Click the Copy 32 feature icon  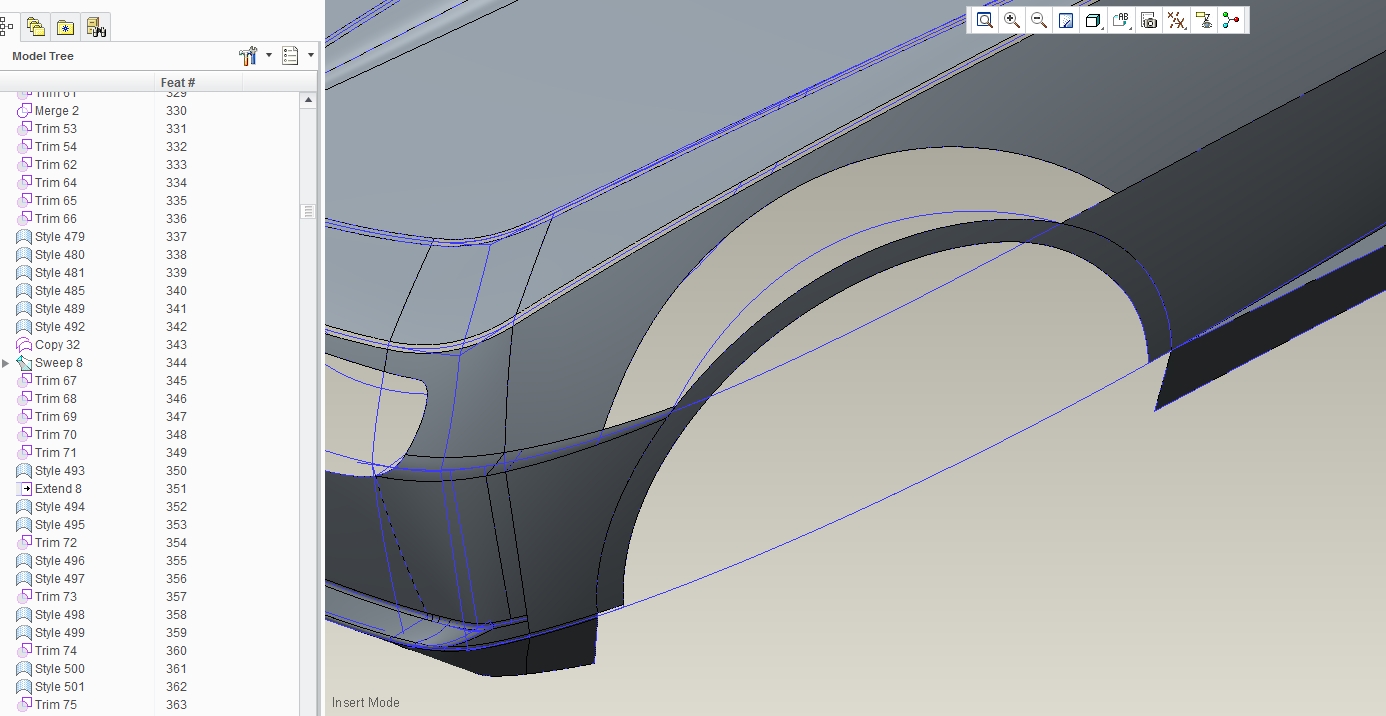pos(25,345)
